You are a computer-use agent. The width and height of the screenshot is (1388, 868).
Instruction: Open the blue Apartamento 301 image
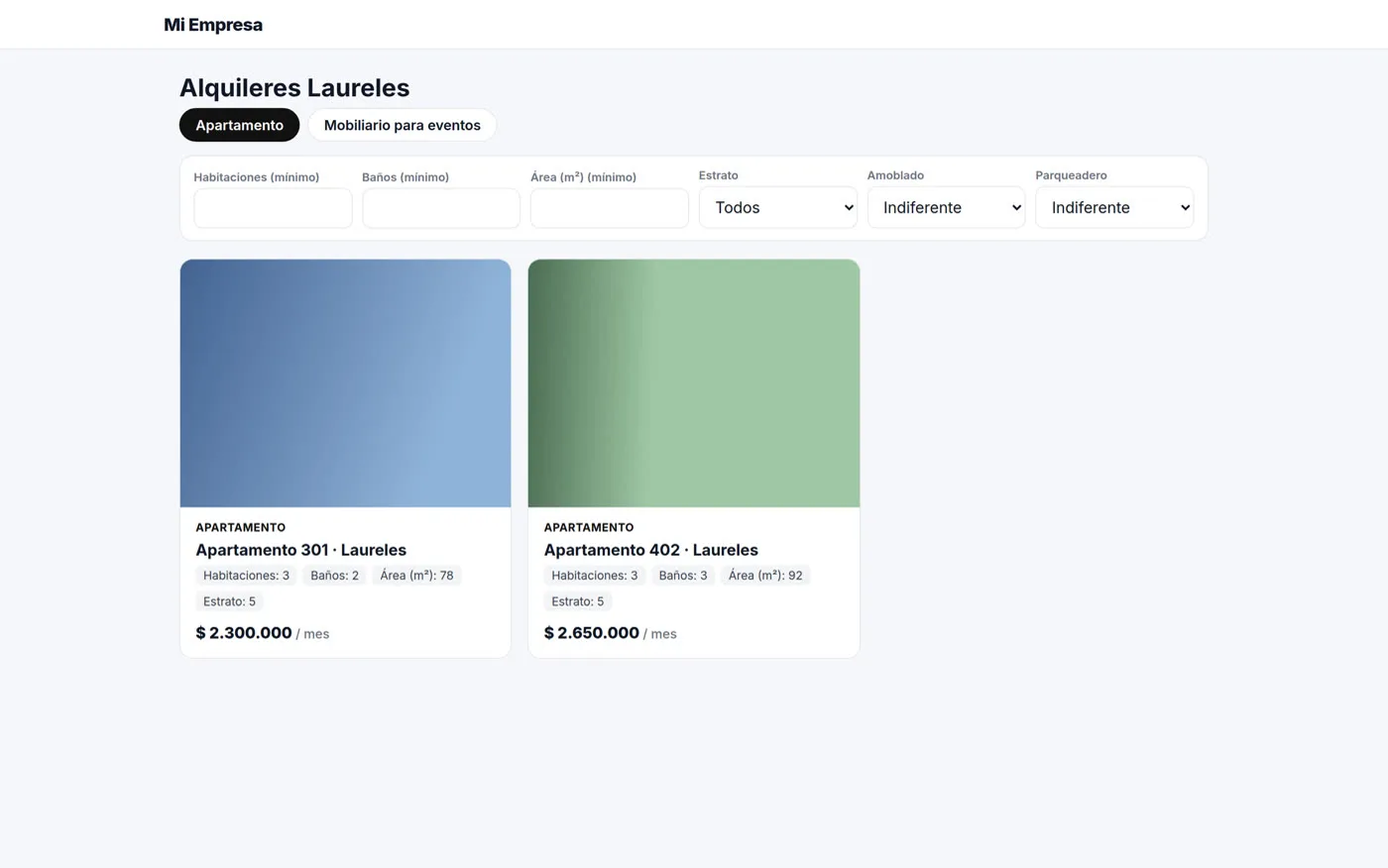click(x=345, y=383)
